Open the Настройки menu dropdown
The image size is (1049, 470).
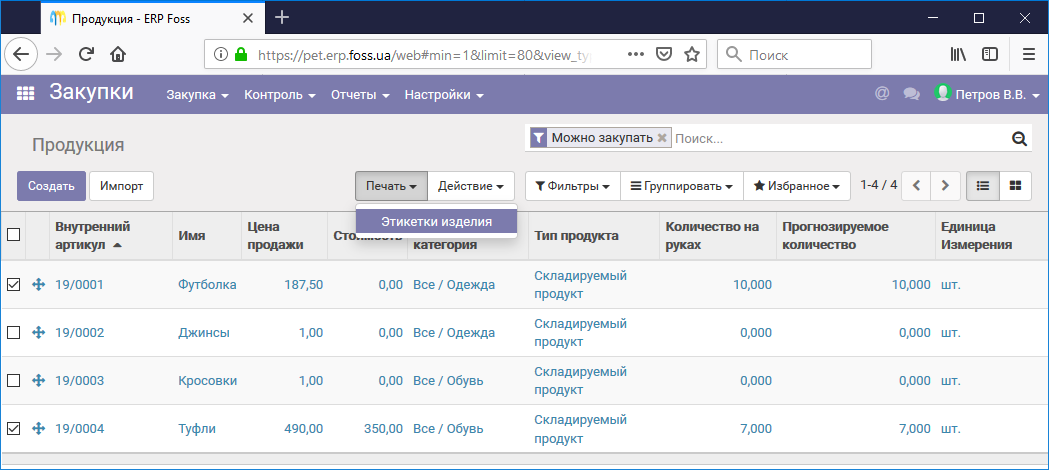click(x=444, y=95)
